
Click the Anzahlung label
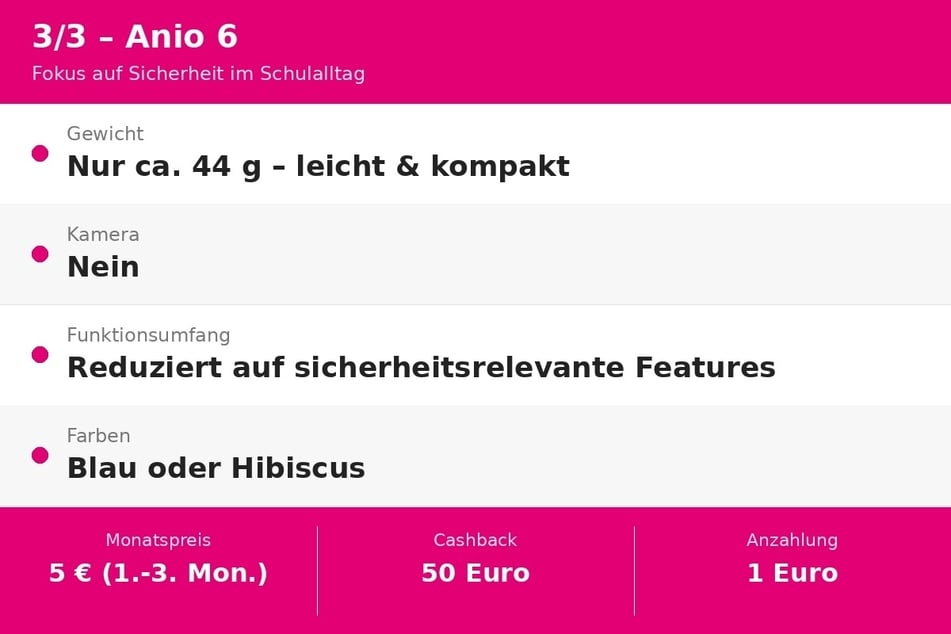(x=792, y=540)
